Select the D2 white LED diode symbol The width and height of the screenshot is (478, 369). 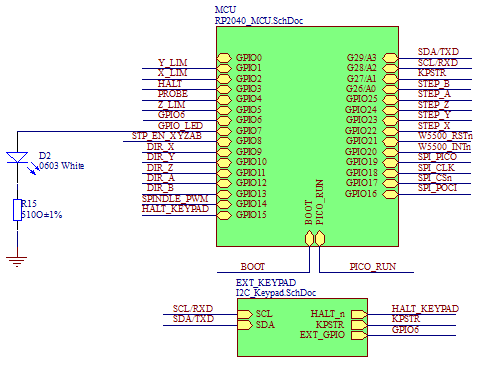coord(17,158)
